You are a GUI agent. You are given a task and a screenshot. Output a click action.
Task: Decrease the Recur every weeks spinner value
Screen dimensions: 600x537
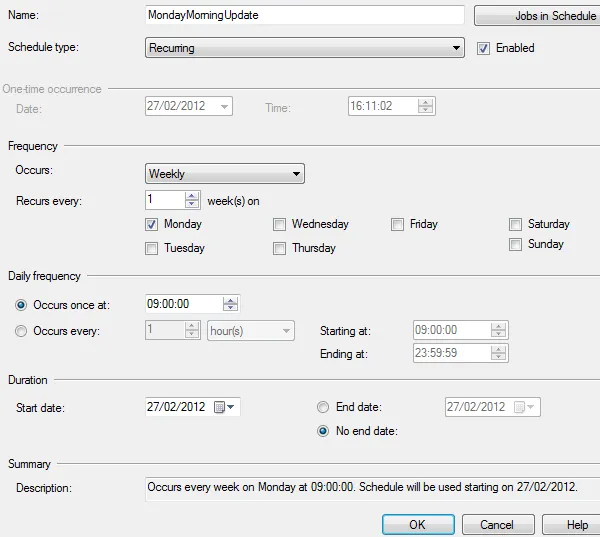pyautogui.click(x=193, y=205)
